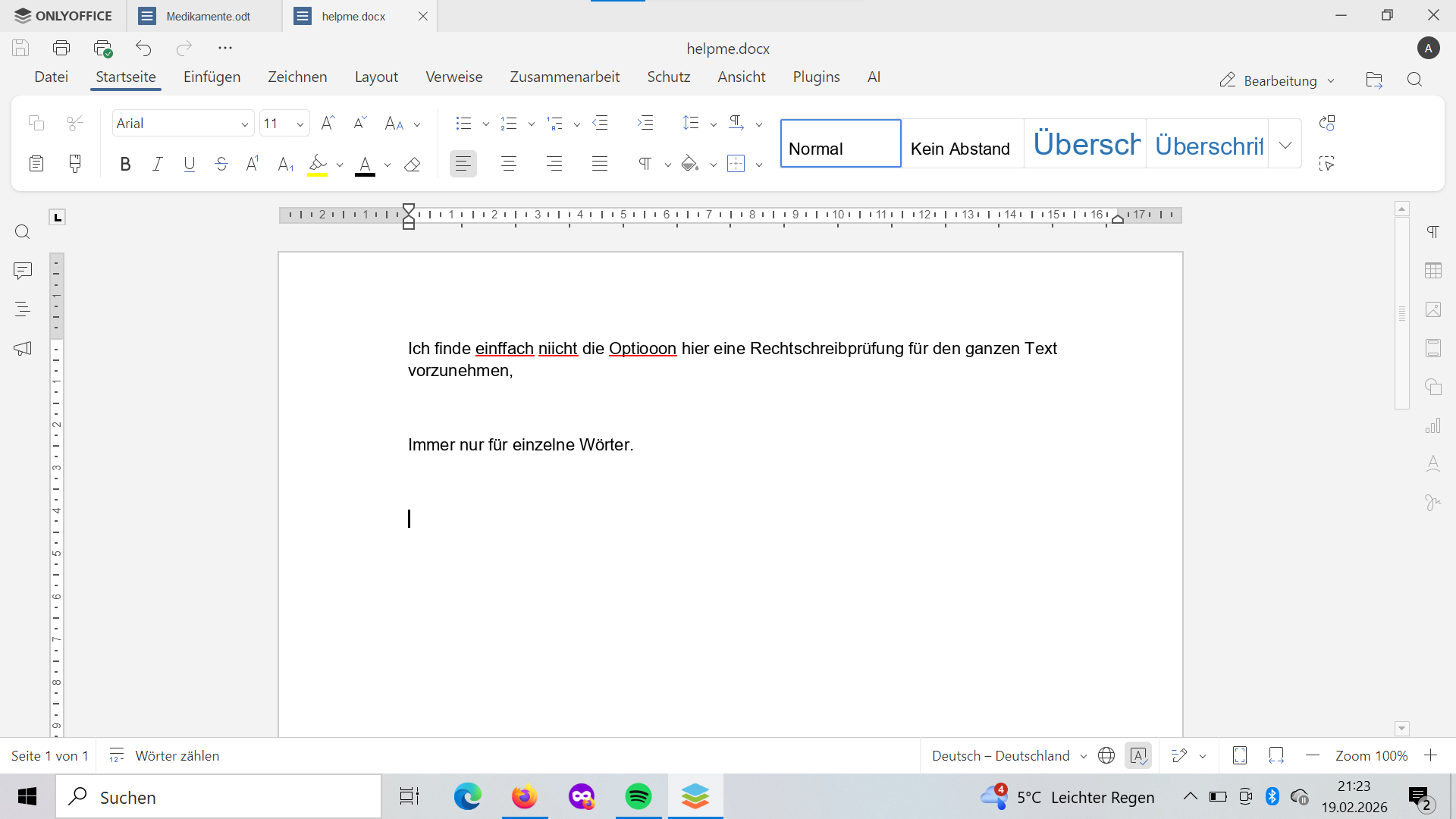Open the Comments panel
Image resolution: width=1456 pixels, height=819 pixels.
[x=23, y=271]
